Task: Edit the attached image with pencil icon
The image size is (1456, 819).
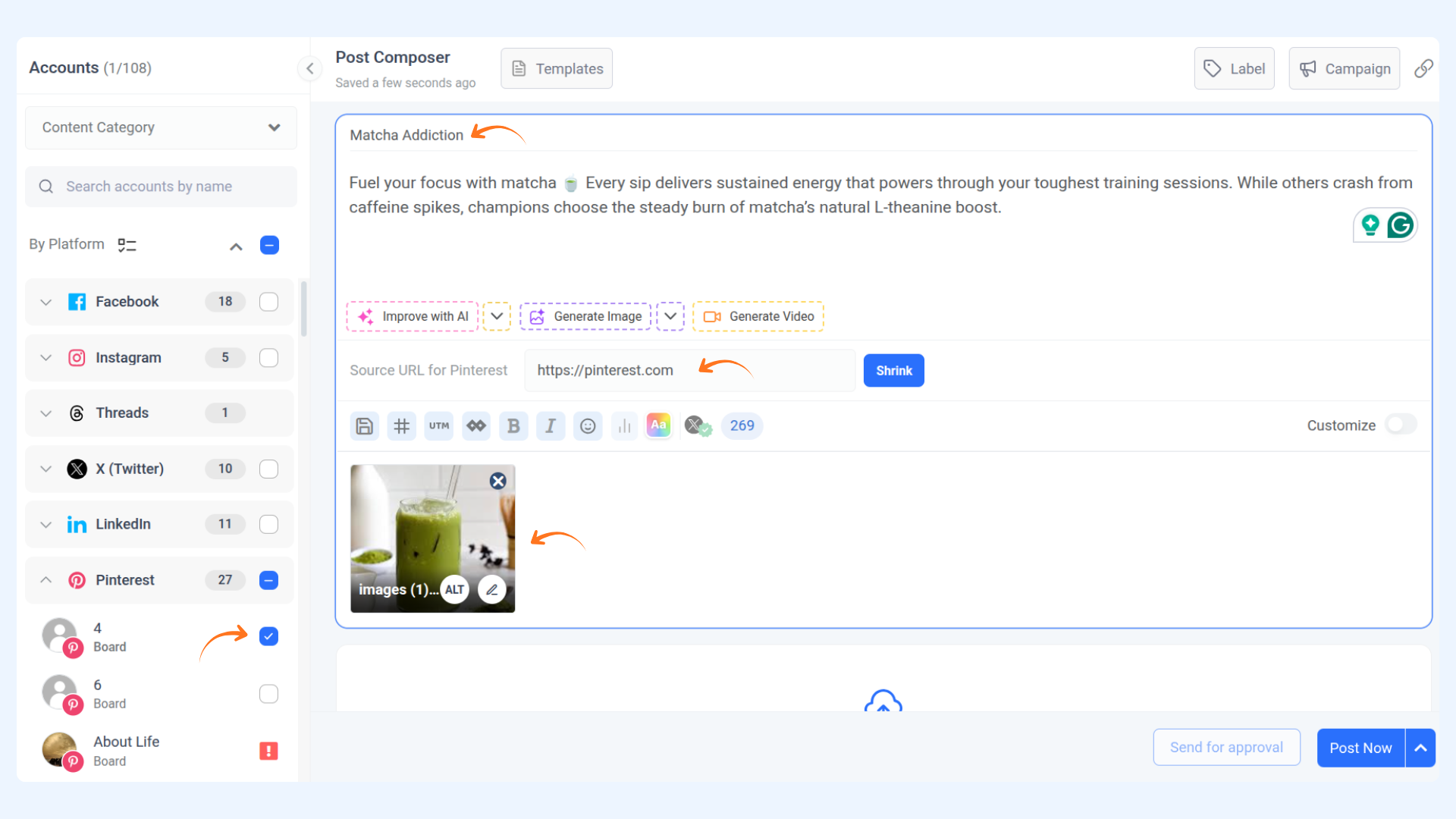Action: pyautogui.click(x=492, y=590)
